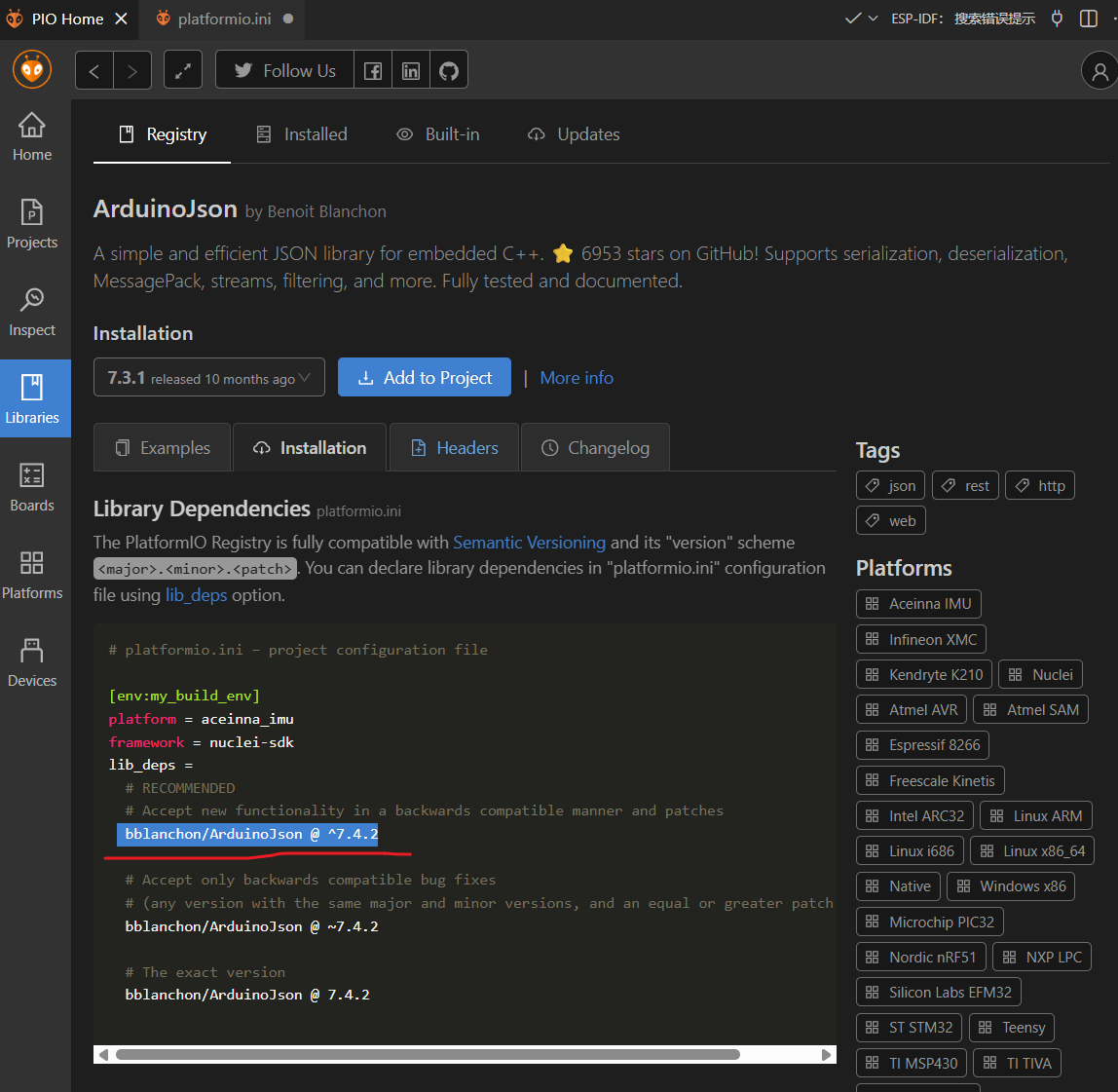This screenshot has width=1118, height=1092.
Task: Open the Changelog tab
Action: 595,448
